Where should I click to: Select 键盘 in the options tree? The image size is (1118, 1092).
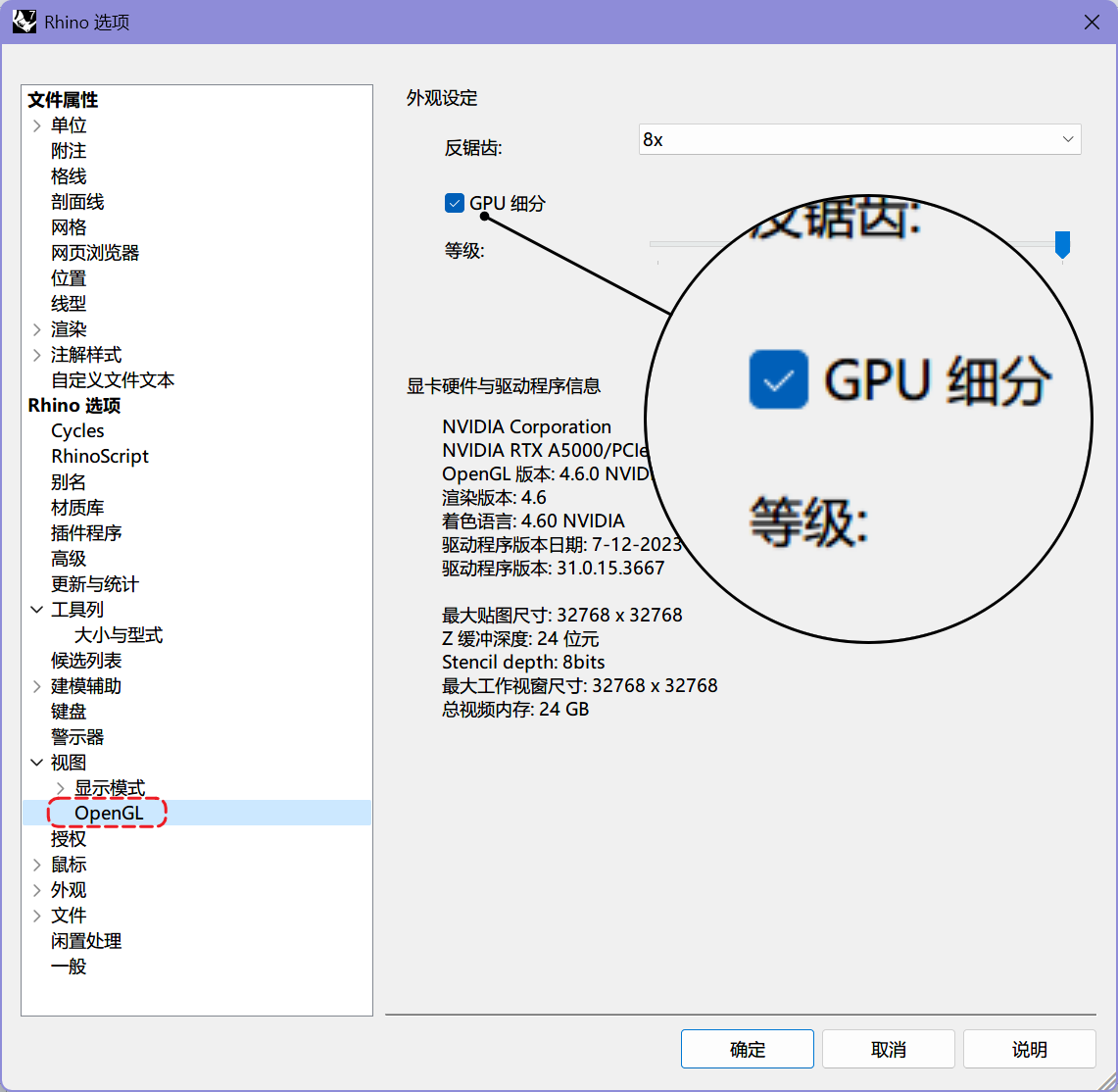[x=69, y=712]
